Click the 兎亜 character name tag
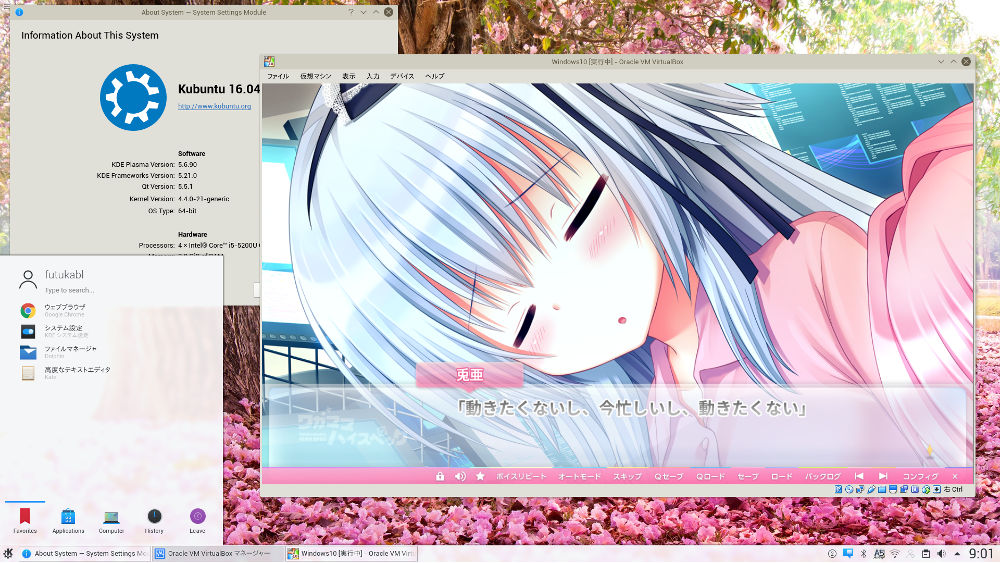Image resolution: width=1000 pixels, height=563 pixels. point(469,374)
